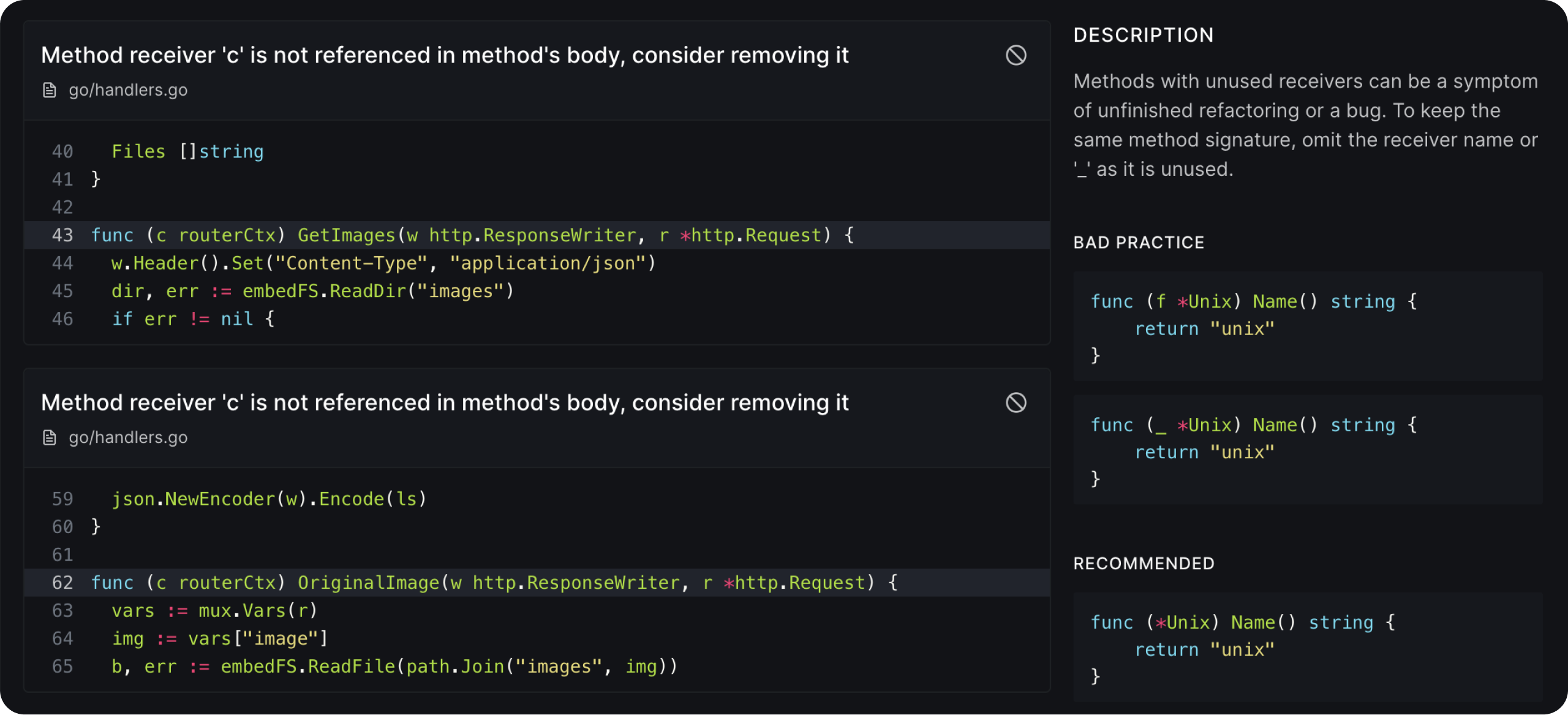Click first bad practice code block with 'f *Unix'

coord(1307,327)
